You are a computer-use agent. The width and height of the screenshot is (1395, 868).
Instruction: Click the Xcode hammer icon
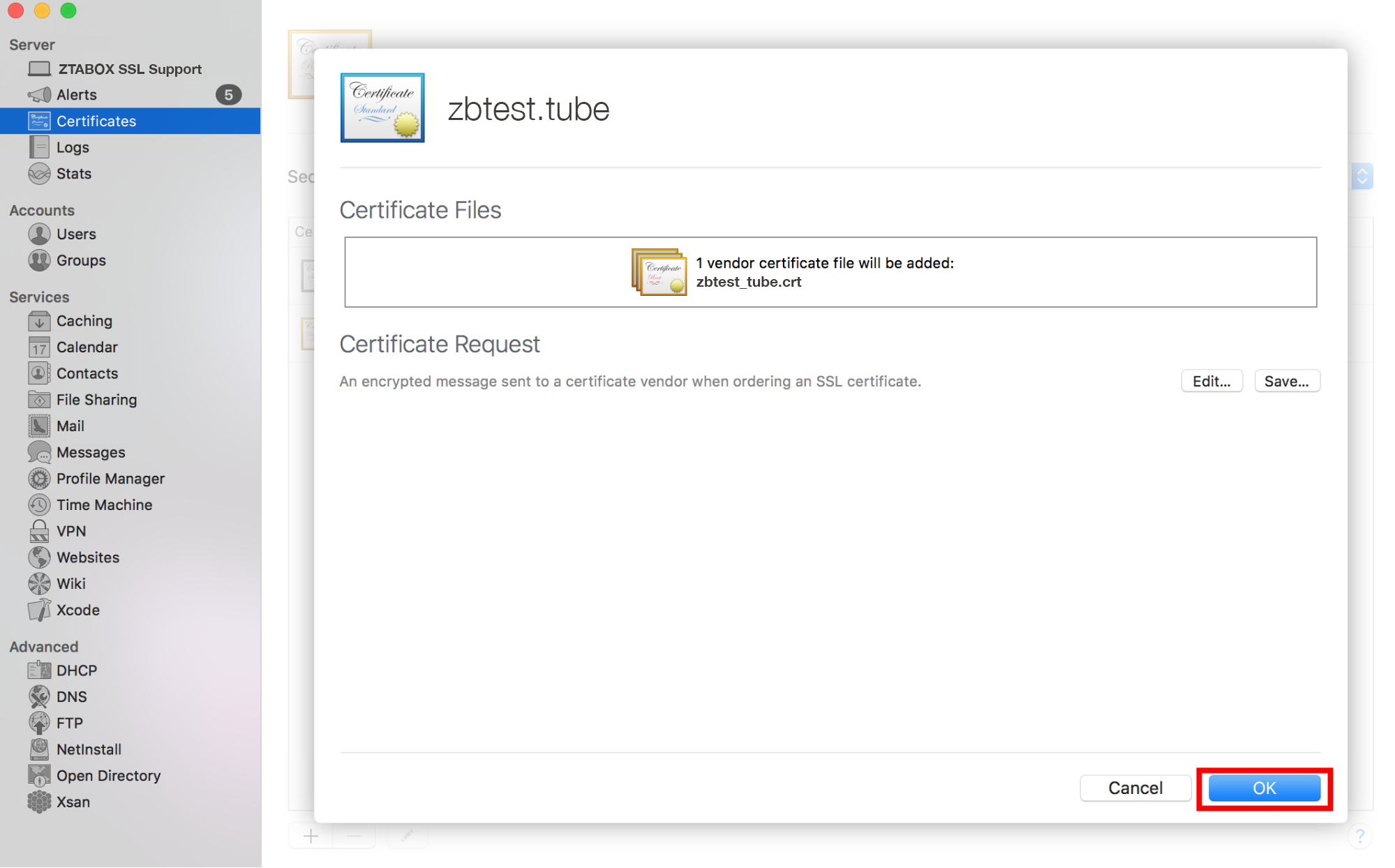tap(39, 610)
